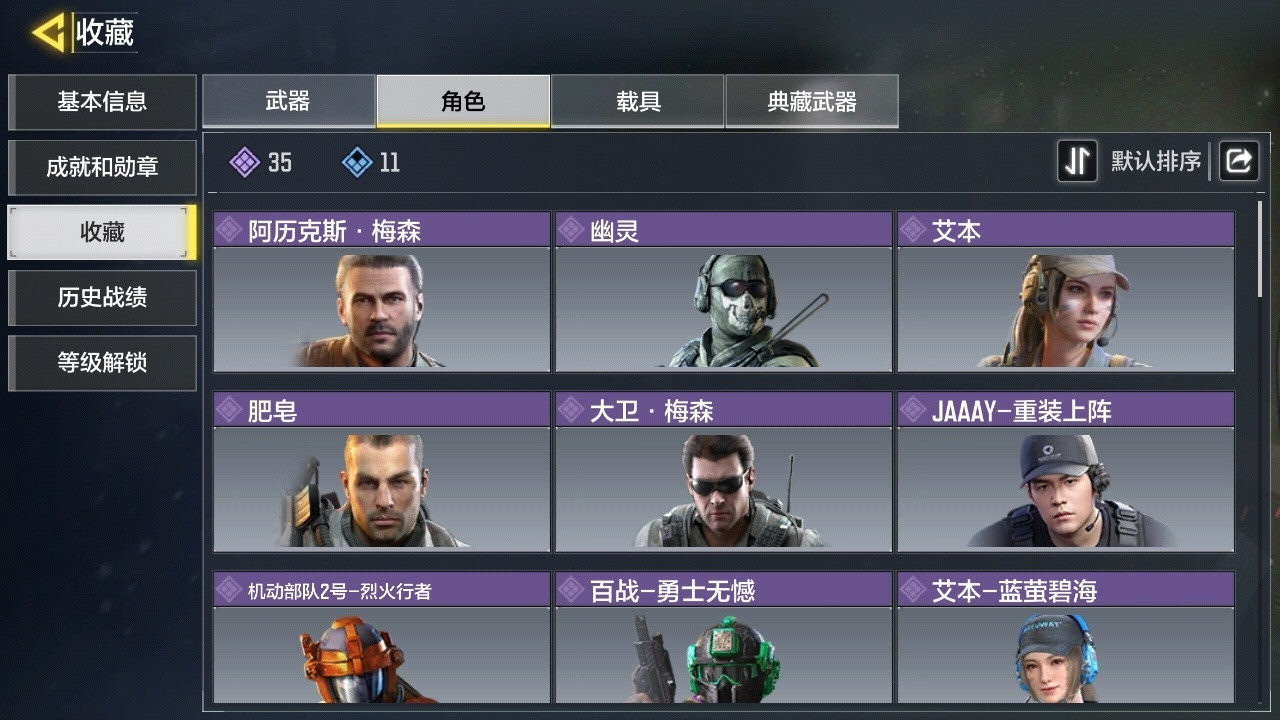Screen dimensions: 1280x720
Task: Open the 典藏武器 tab
Action: click(812, 101)
